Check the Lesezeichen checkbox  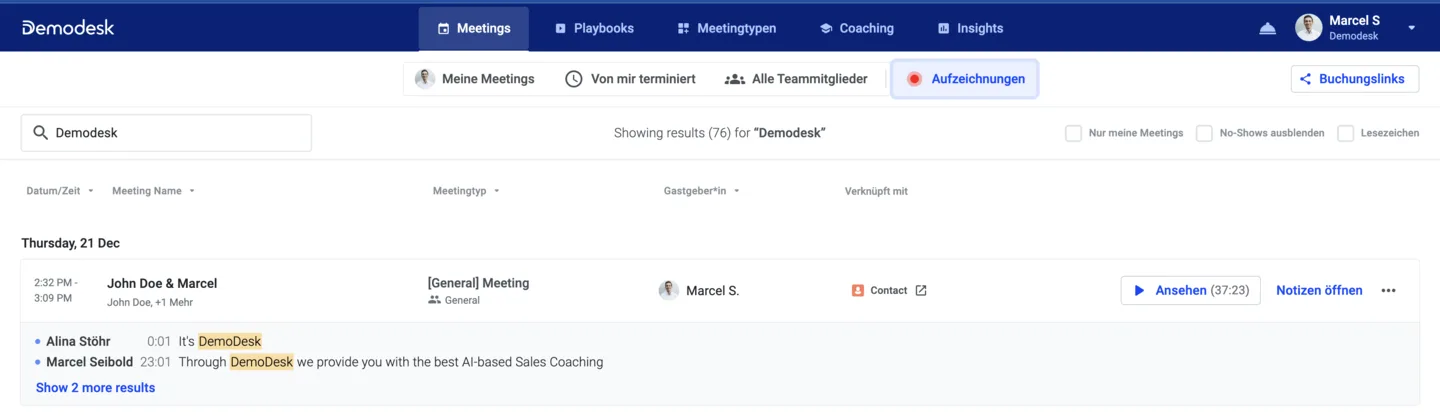point(1345,133)
